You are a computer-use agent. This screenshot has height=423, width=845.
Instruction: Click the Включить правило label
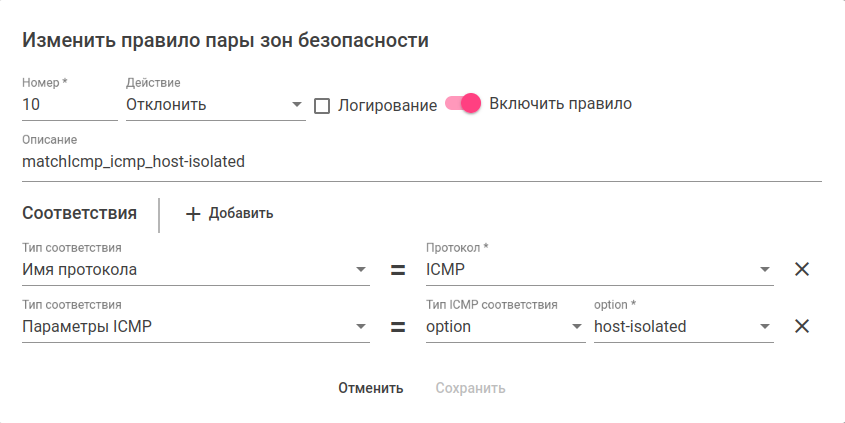(561, 103)
